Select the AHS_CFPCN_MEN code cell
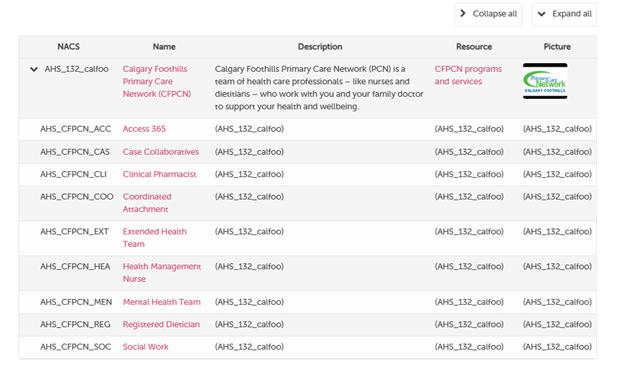 click(76, 302)
